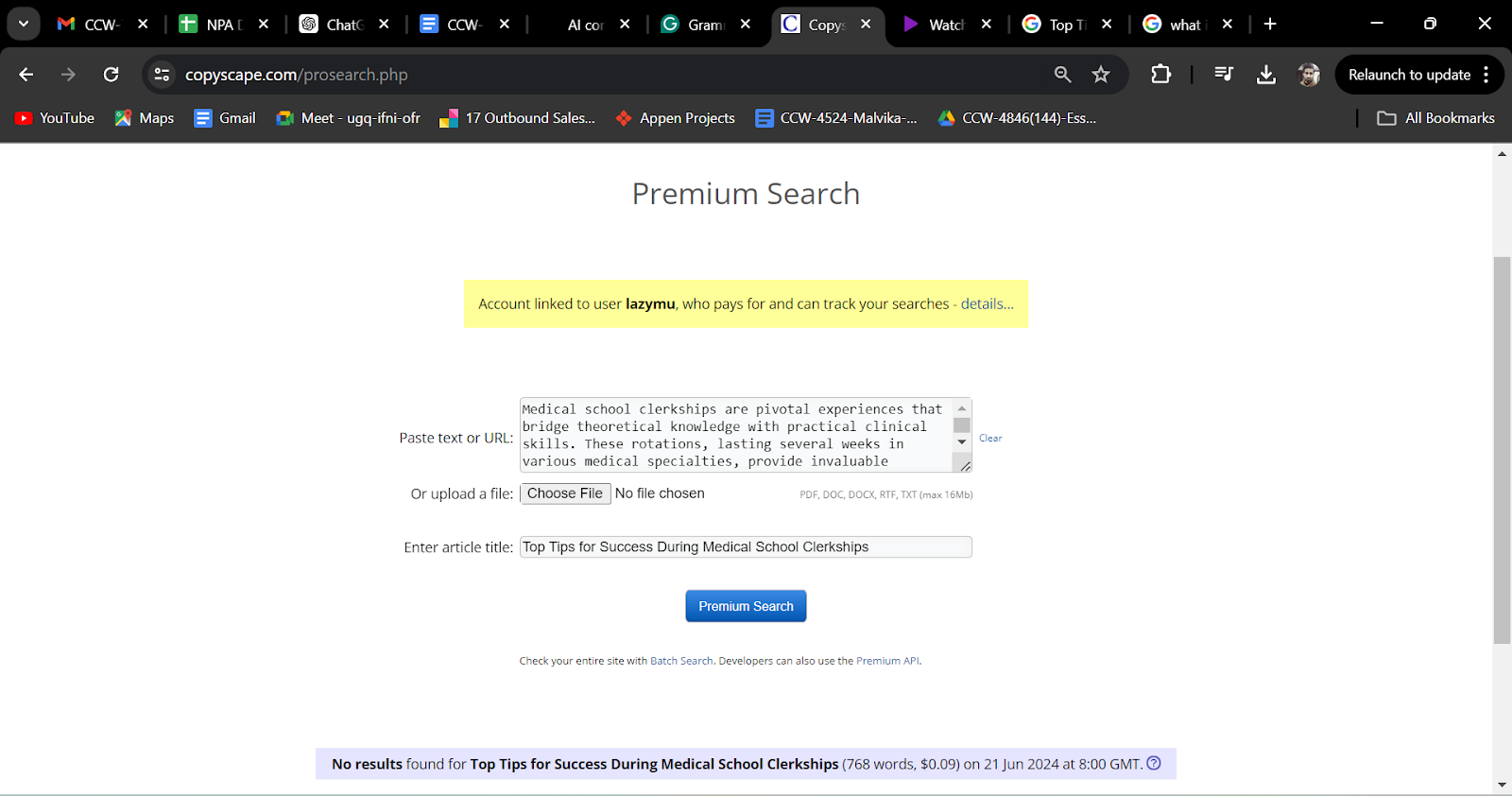Open the All Bookmarks folder
The image size is (1512, 796).
[x=1436, y=118]
